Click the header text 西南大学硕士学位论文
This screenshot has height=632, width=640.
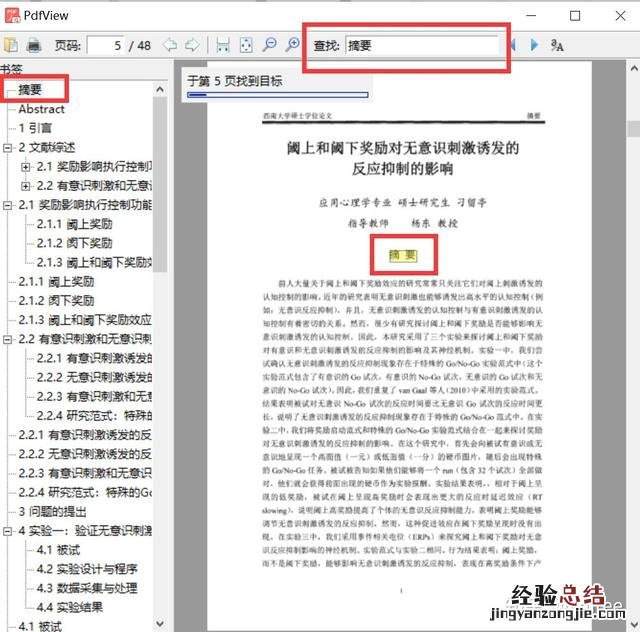(x=298, y=116)
